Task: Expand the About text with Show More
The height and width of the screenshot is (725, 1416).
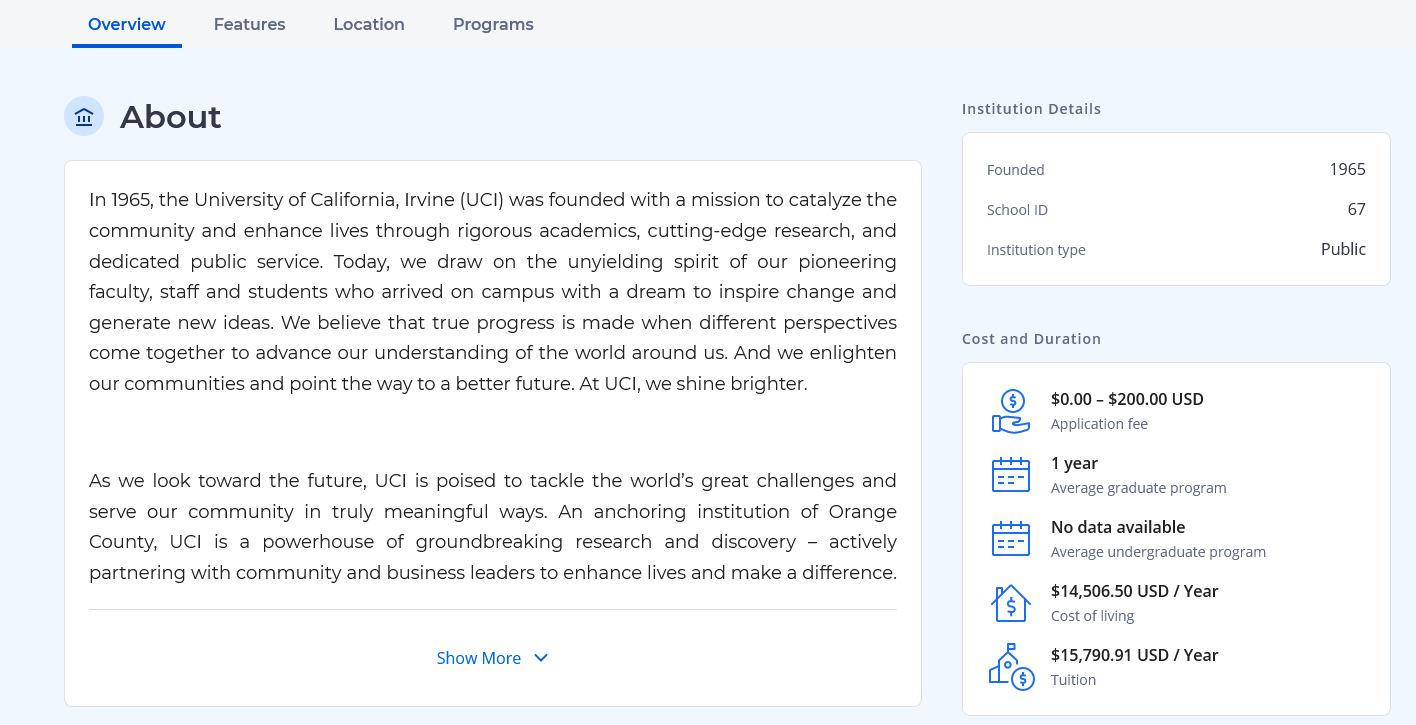Action: coord(479,658)
